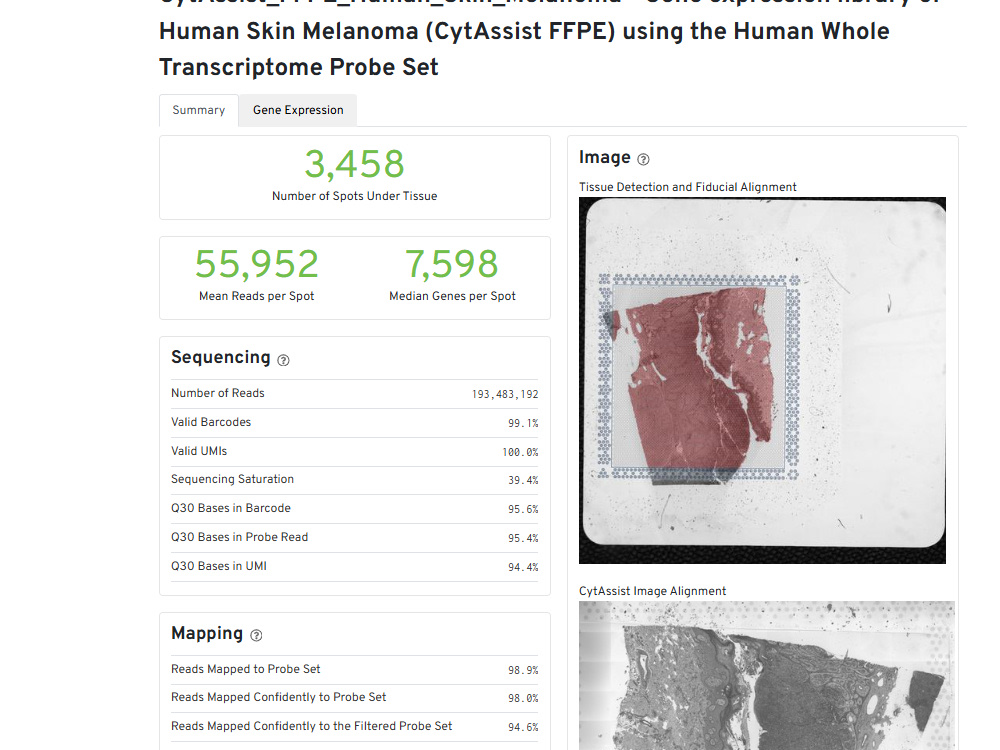1000x750 pixels.
Task: Click the Valid UMIs row label
Action: (199, 451)
